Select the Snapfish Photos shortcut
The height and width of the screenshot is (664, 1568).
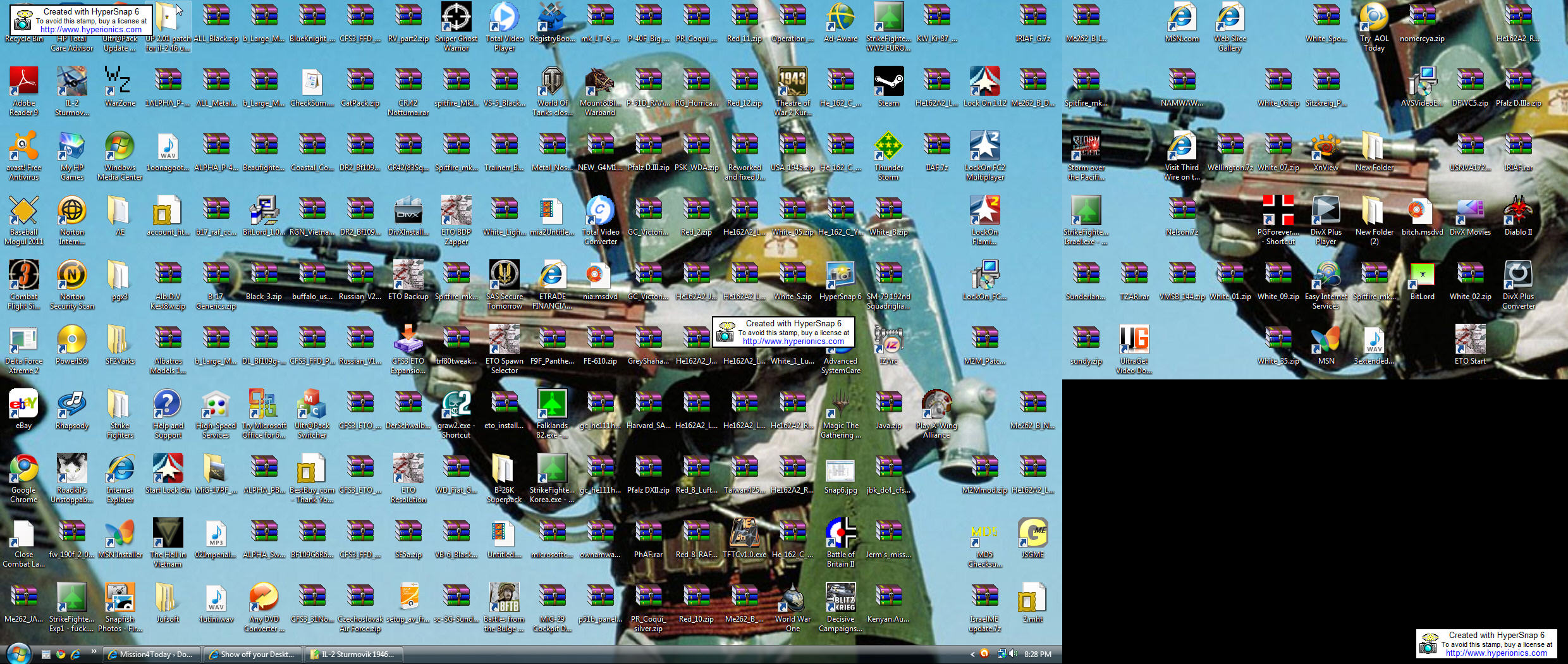coord(120,608)
